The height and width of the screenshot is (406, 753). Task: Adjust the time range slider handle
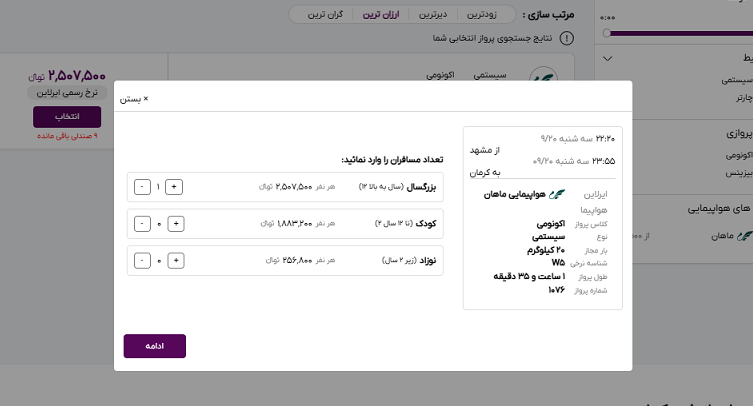(x=607, y=33)
